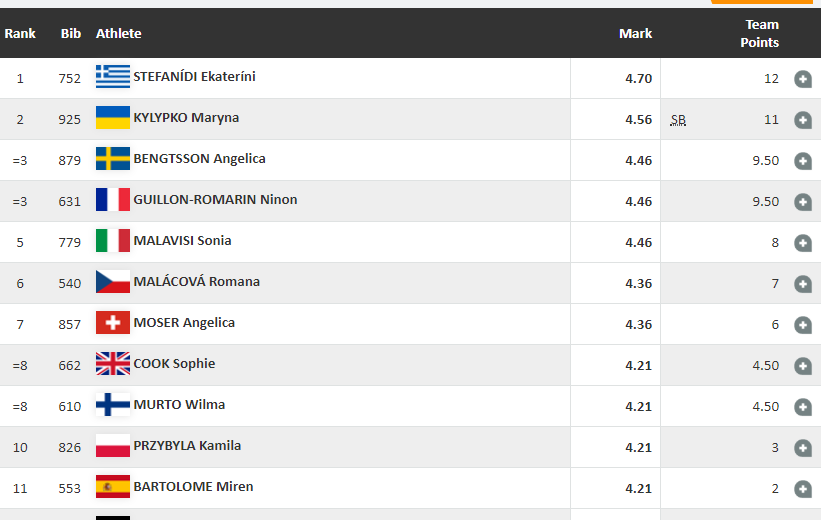Image resolution: width=821 pixels, height=520 pixels.
Task: Open athlete profile STEFANÍDI Ekateríni
Action: tap(194, 76)
